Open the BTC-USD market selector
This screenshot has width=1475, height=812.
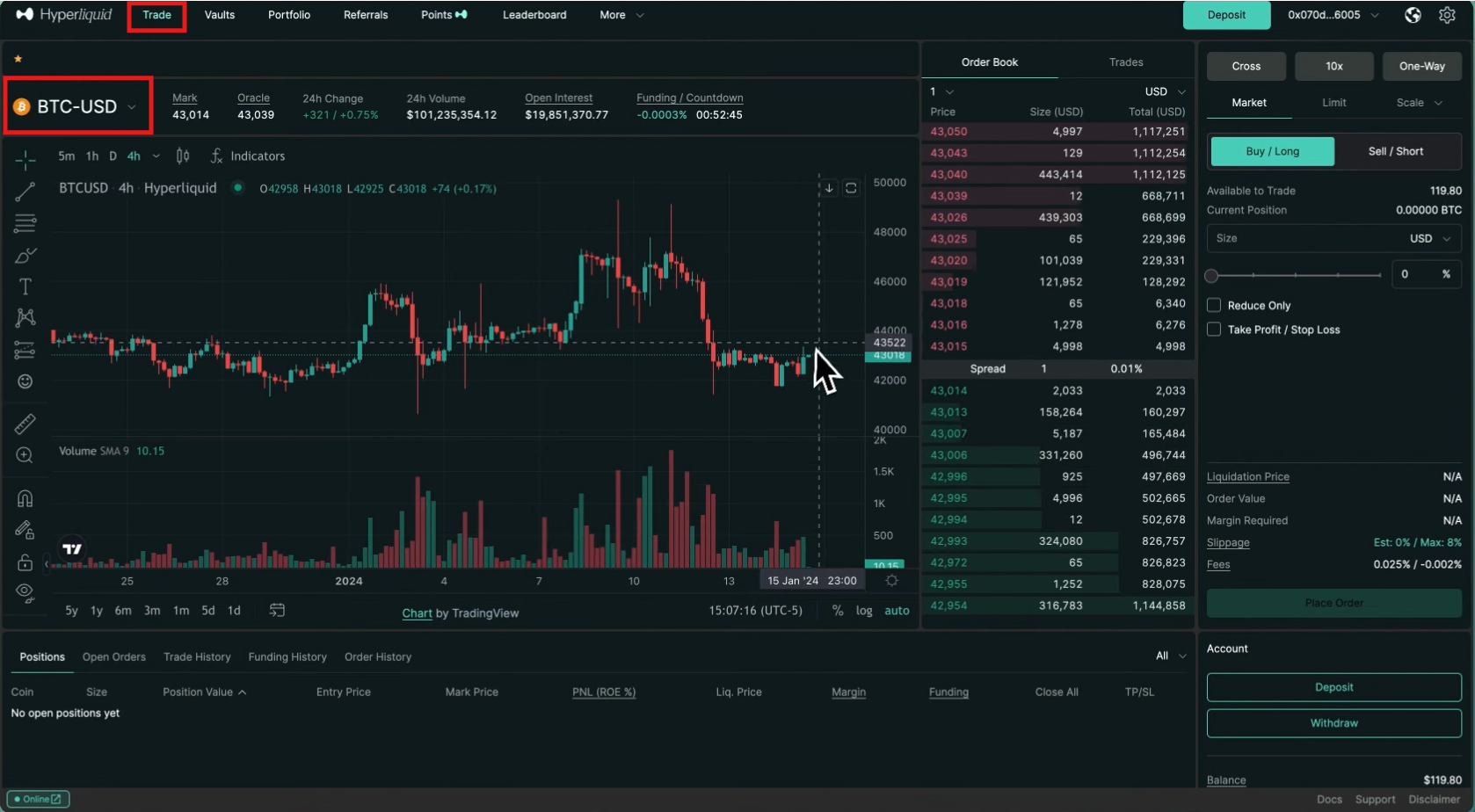77,105
